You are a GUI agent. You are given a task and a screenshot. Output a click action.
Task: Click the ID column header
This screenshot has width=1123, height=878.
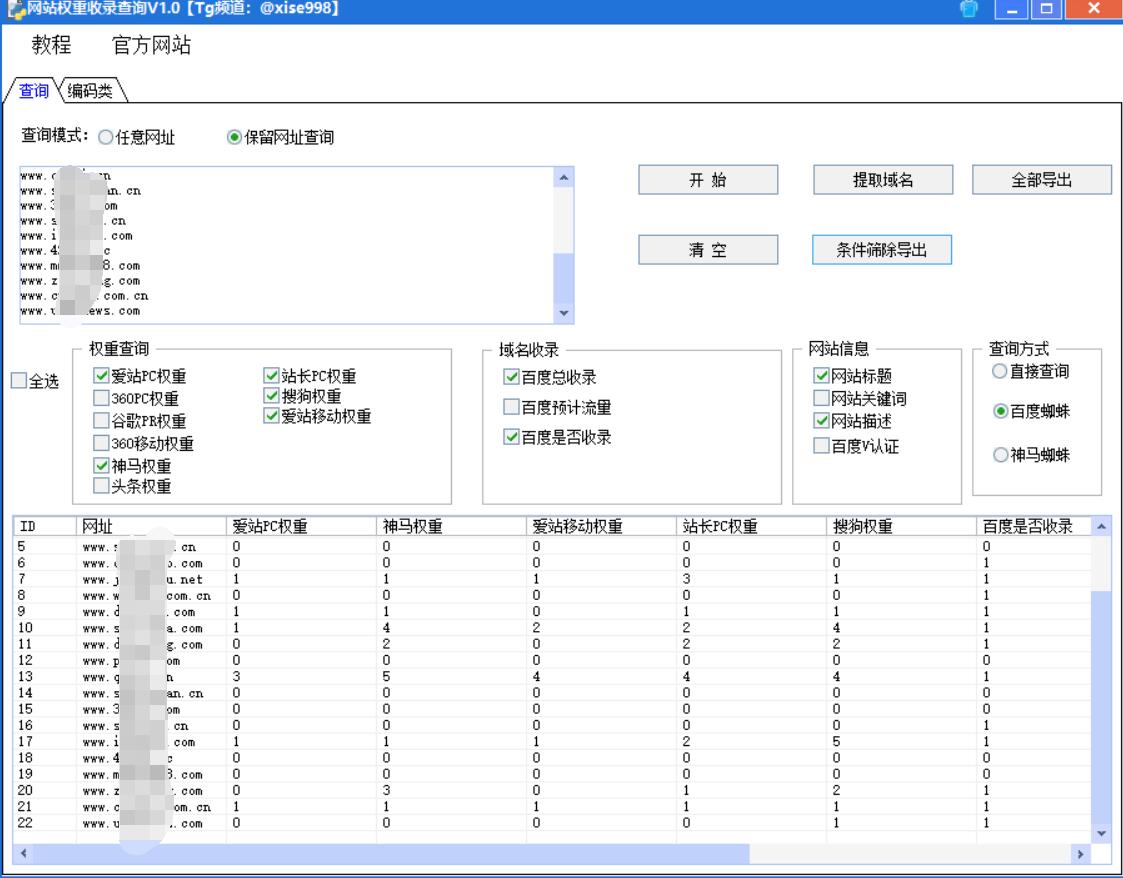coord(44,526)
